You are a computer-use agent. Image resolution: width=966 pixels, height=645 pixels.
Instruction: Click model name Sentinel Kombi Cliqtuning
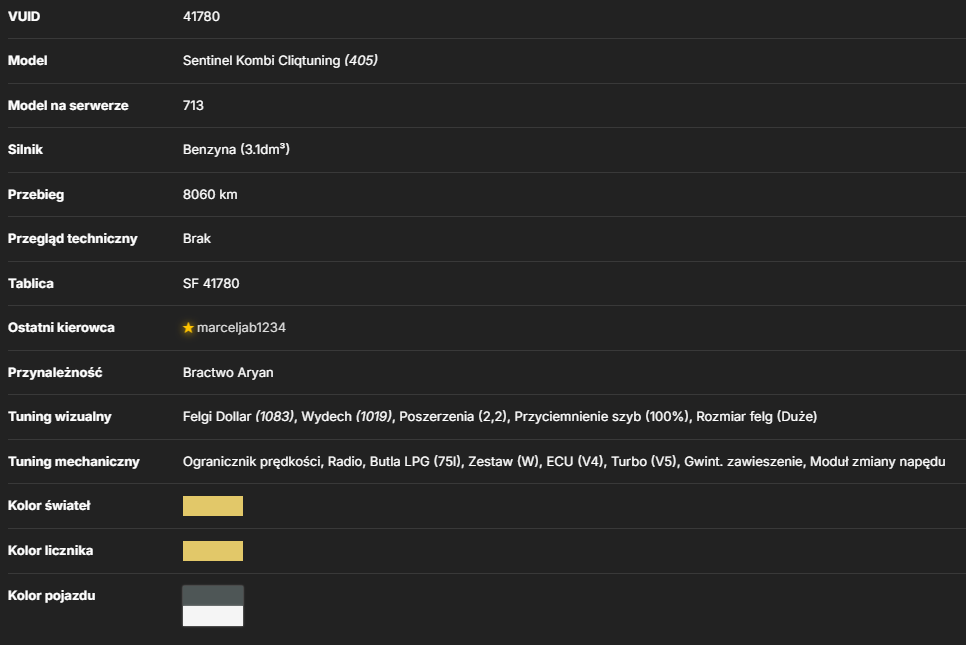click(261, 60)
